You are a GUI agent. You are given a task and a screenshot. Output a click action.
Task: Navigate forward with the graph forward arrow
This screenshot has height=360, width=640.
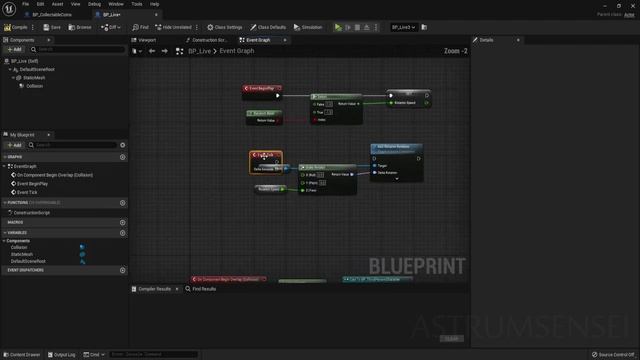click(x=164, y=51)
